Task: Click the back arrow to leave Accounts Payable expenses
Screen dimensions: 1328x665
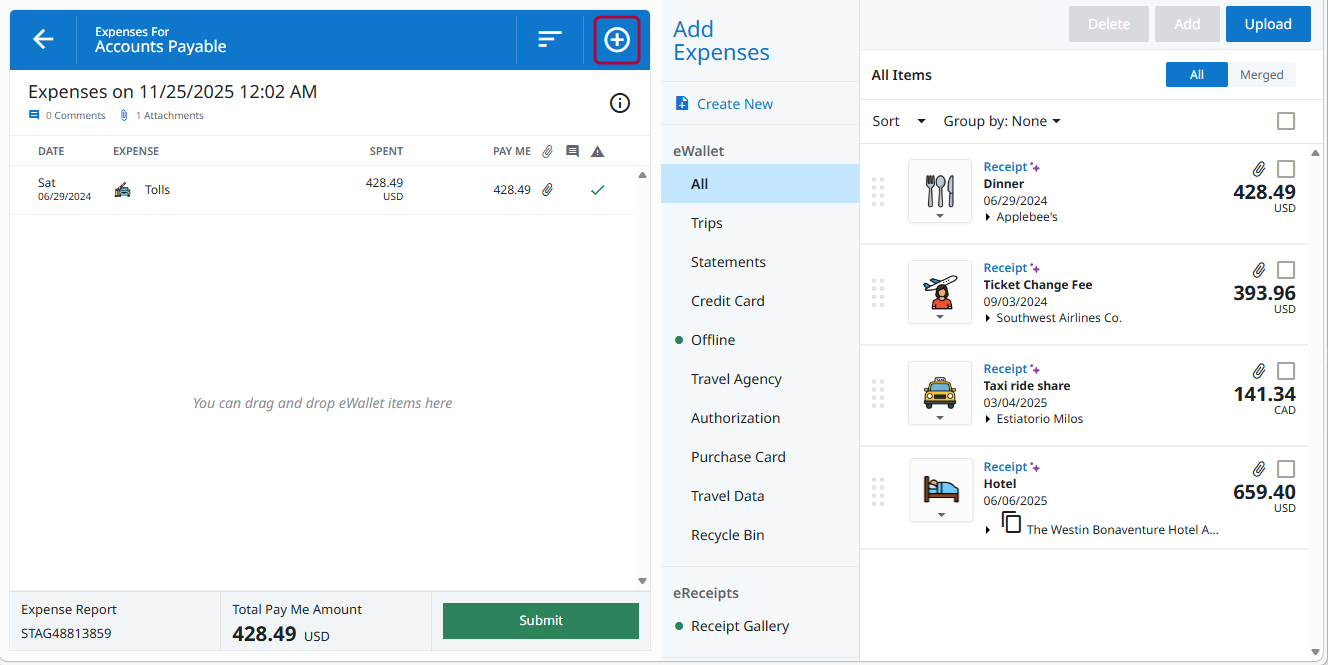Action: point(43,39)
